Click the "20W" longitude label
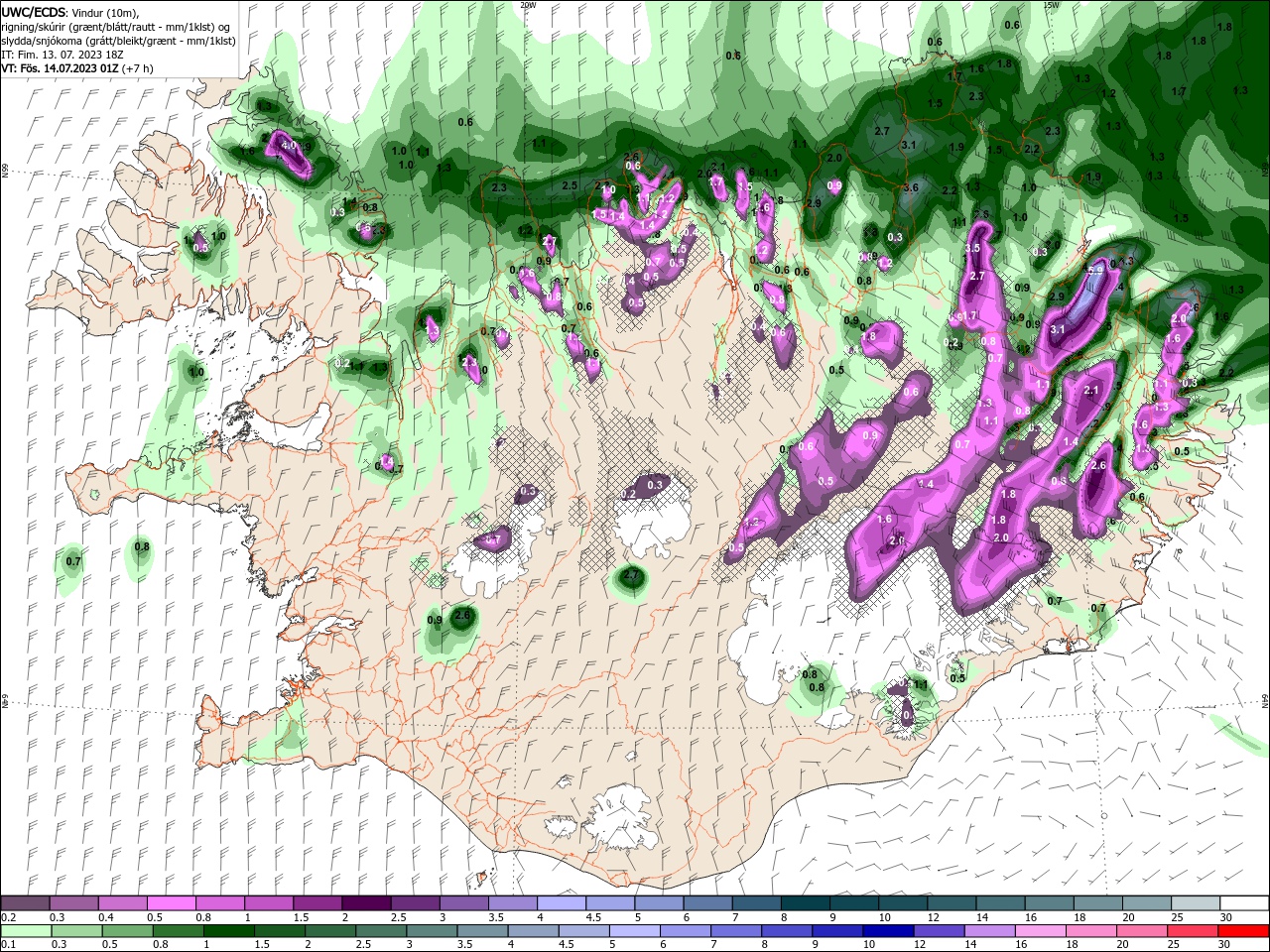 [x=528, y=5]
